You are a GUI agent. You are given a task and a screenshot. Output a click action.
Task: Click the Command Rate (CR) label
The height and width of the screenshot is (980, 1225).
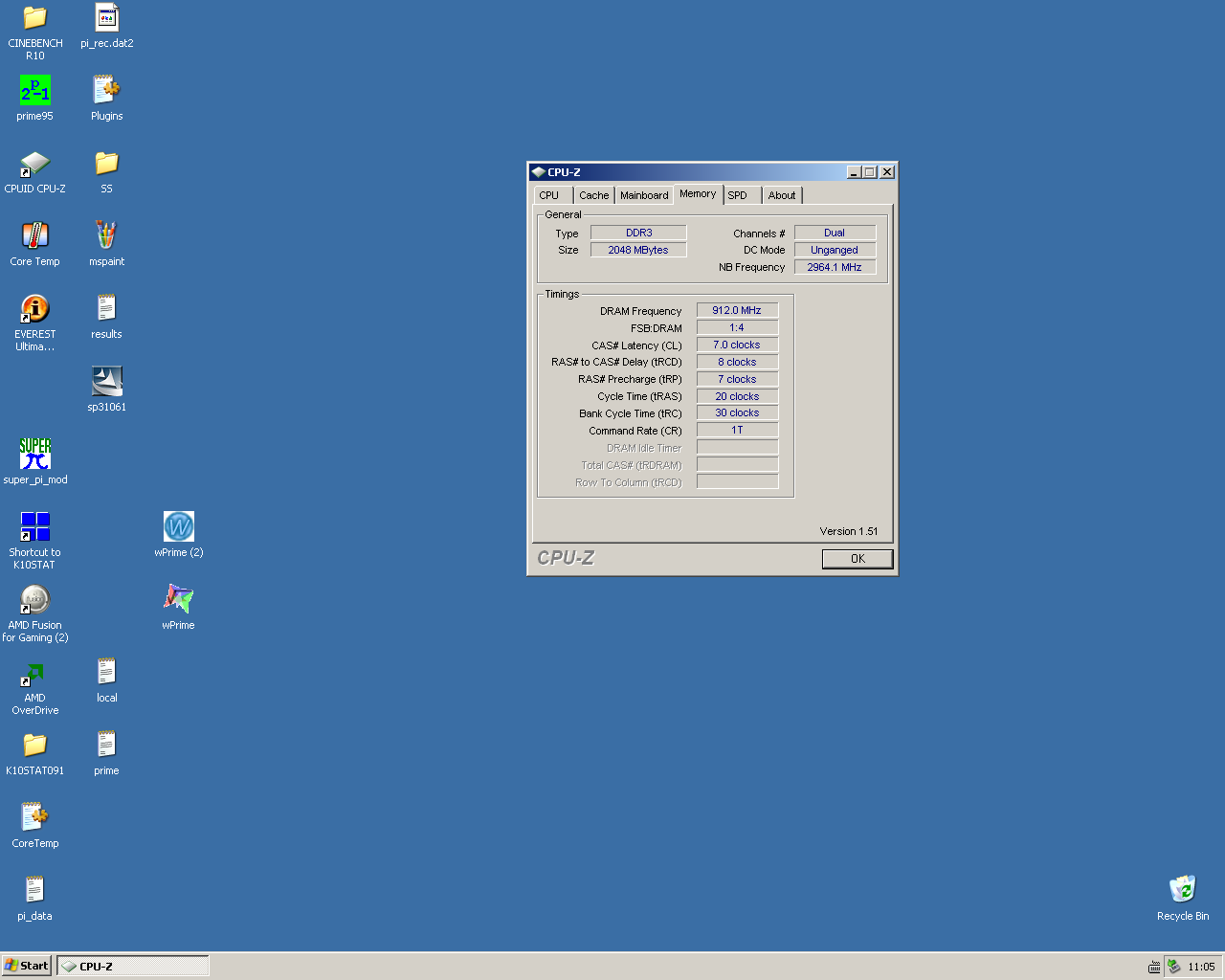click(635, 431)
